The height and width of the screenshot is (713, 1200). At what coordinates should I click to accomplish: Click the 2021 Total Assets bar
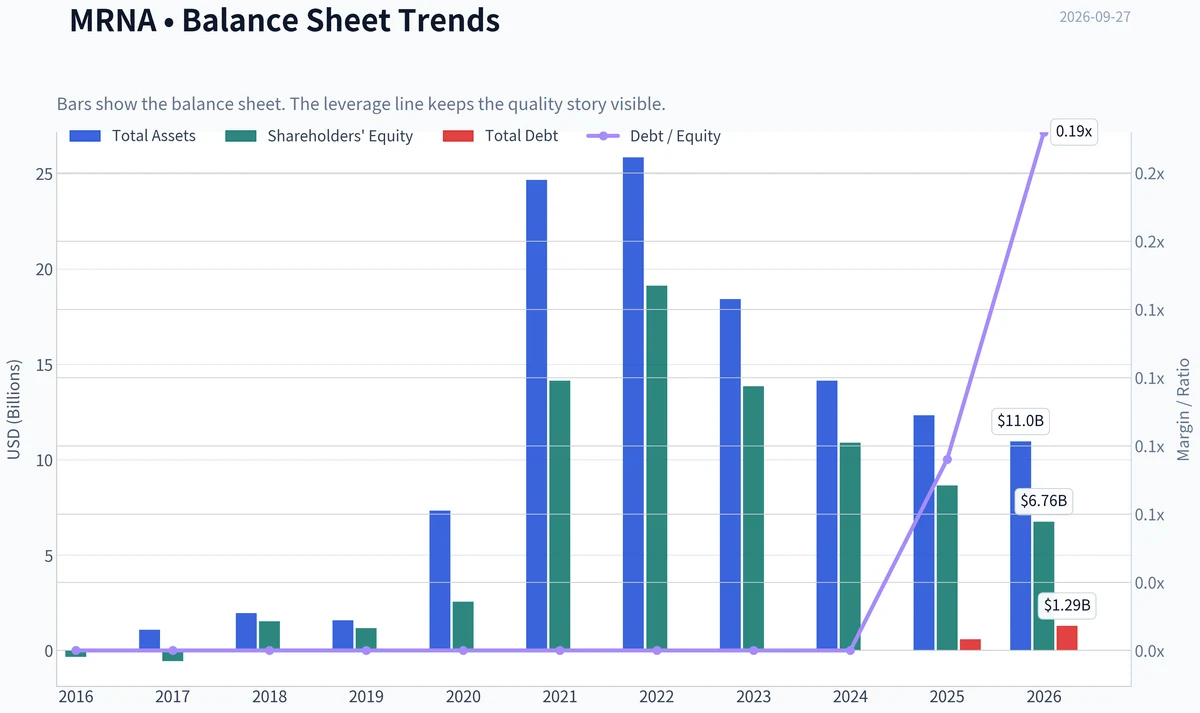pos(537,415)
